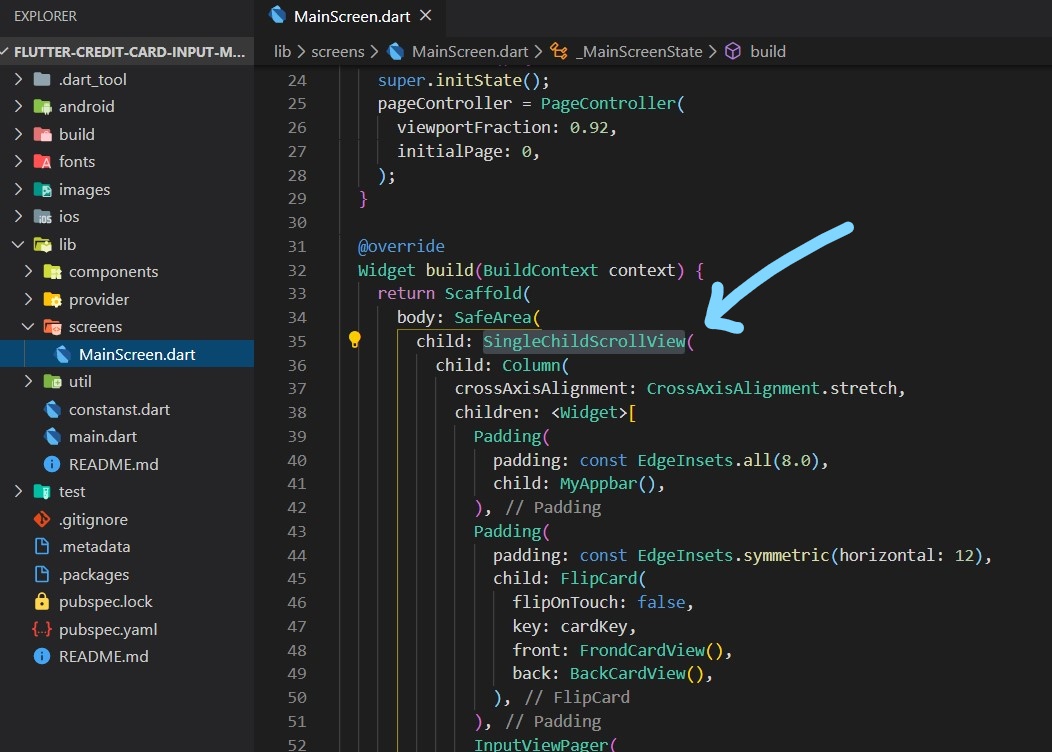Click the provider folder icon
1052x752 pixels.
(52, 299)
